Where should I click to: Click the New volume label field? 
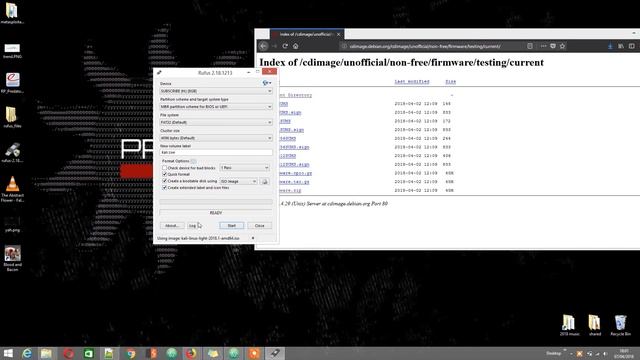216,152
